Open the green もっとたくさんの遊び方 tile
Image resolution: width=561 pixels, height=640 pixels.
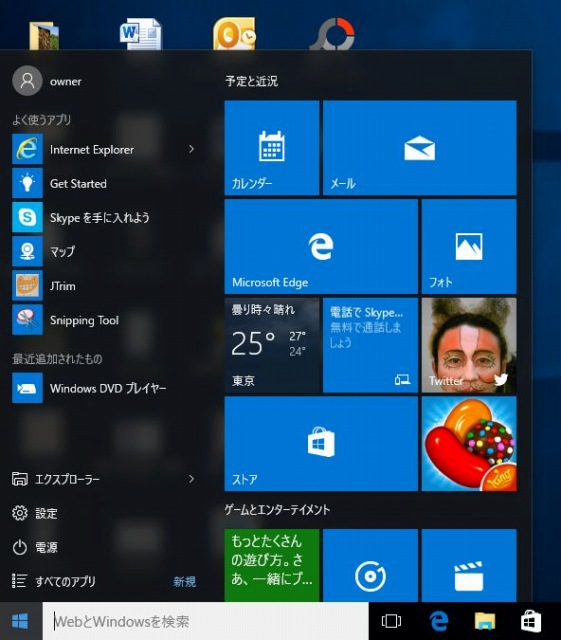point(272,565)
